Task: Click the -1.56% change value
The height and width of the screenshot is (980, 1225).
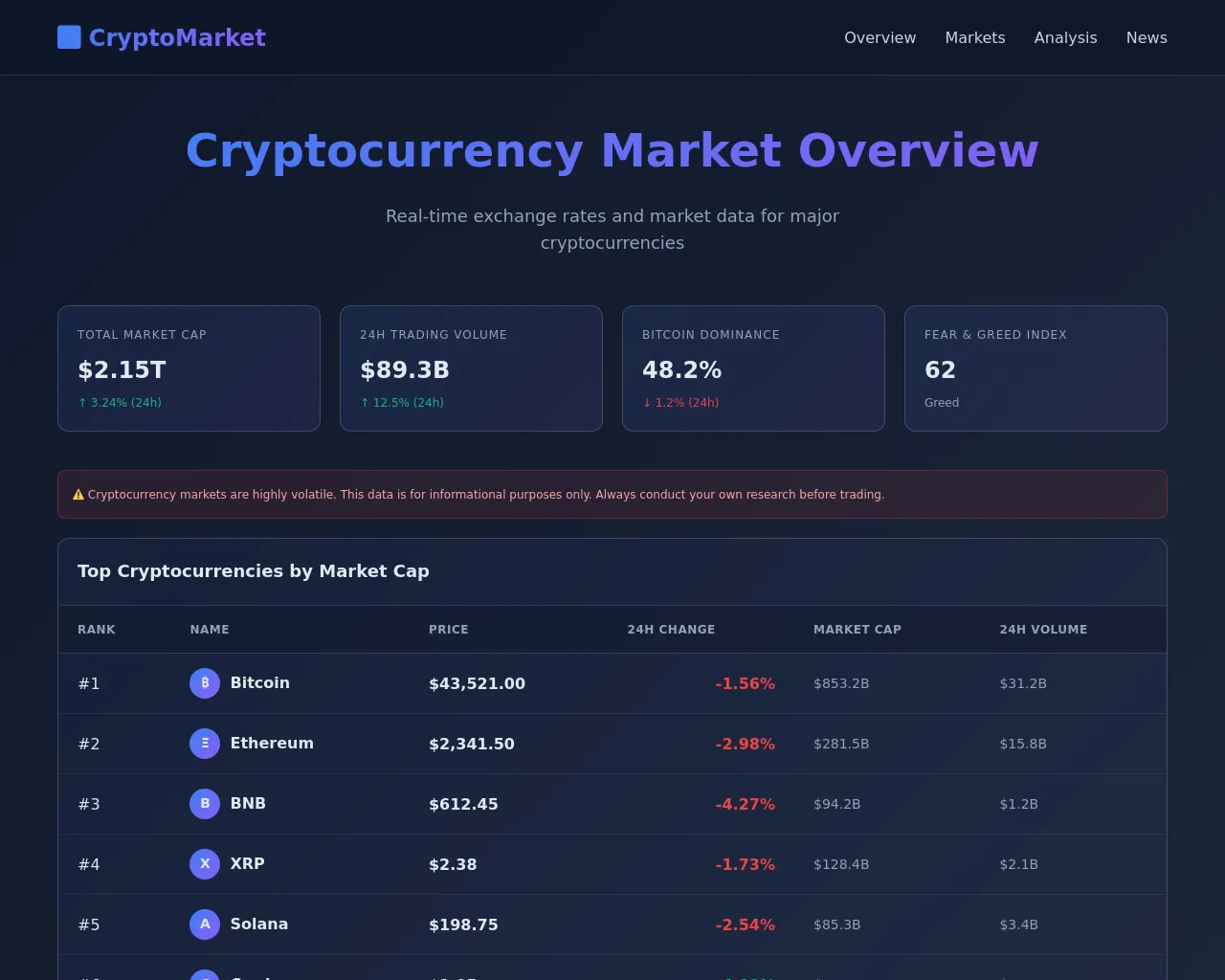Action: coord(746,683)
